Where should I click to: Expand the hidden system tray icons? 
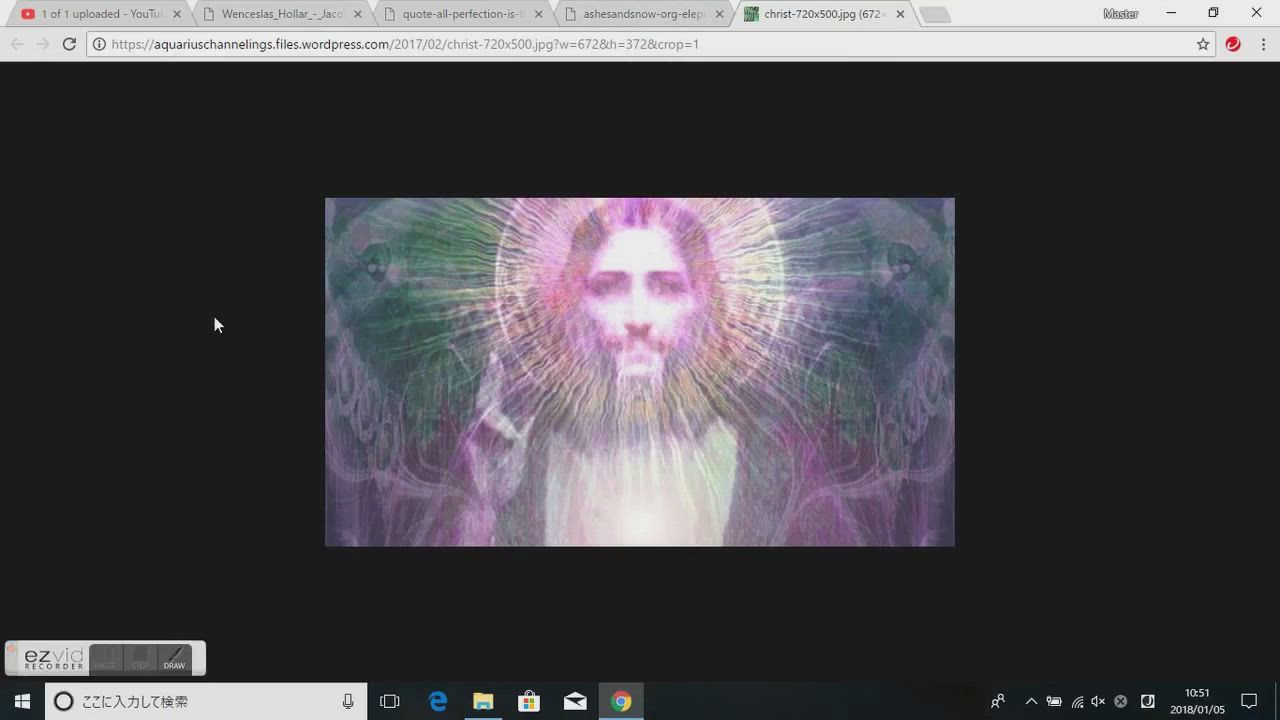click(x=1031, y=701)
